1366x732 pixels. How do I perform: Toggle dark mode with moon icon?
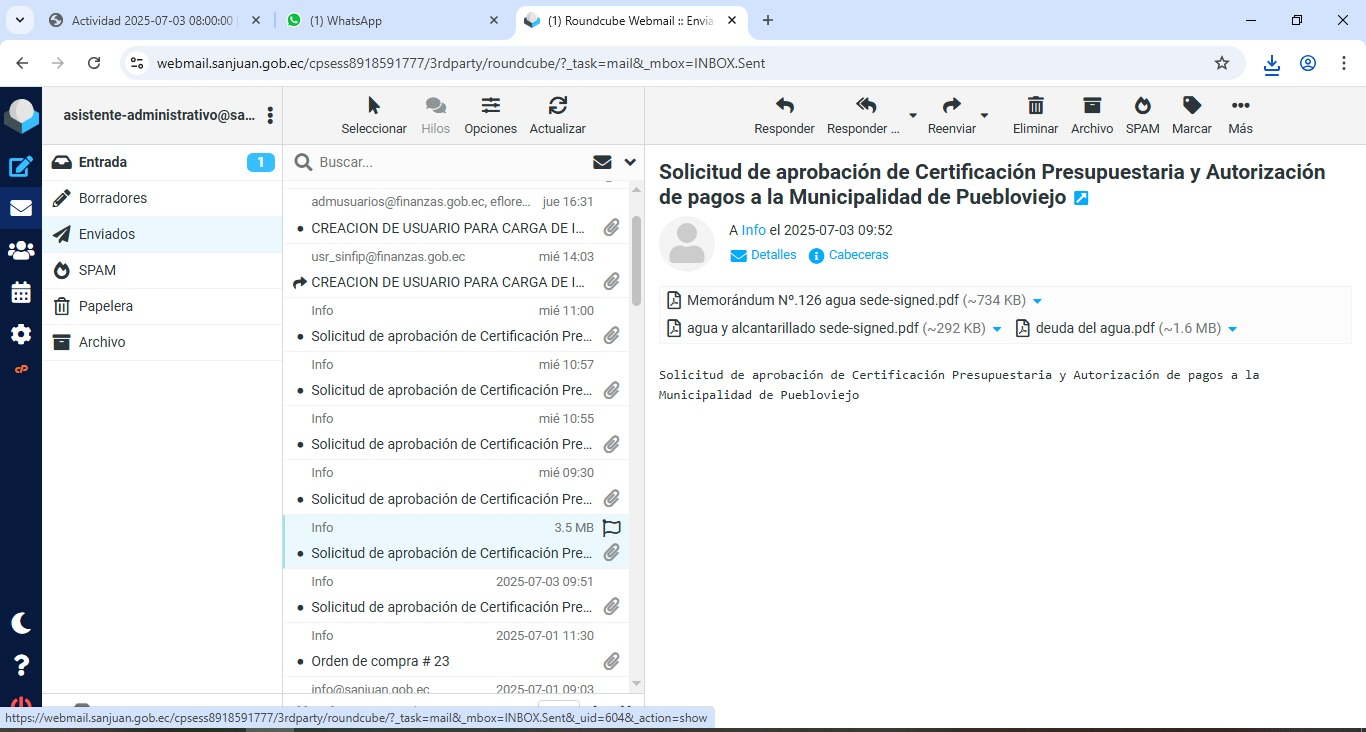coord(21,623)
